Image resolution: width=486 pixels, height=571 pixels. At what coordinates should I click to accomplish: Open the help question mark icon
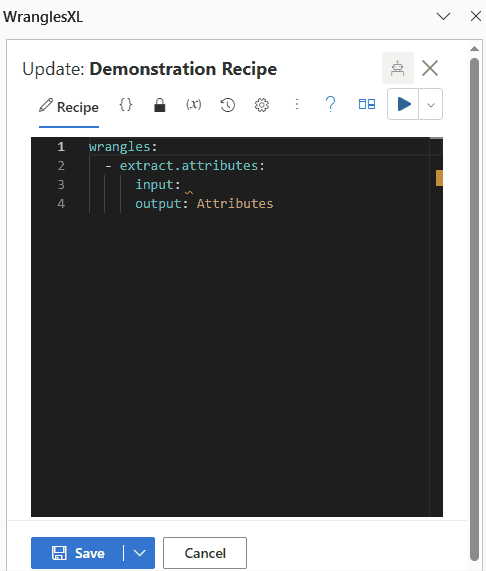coord(330,105)
